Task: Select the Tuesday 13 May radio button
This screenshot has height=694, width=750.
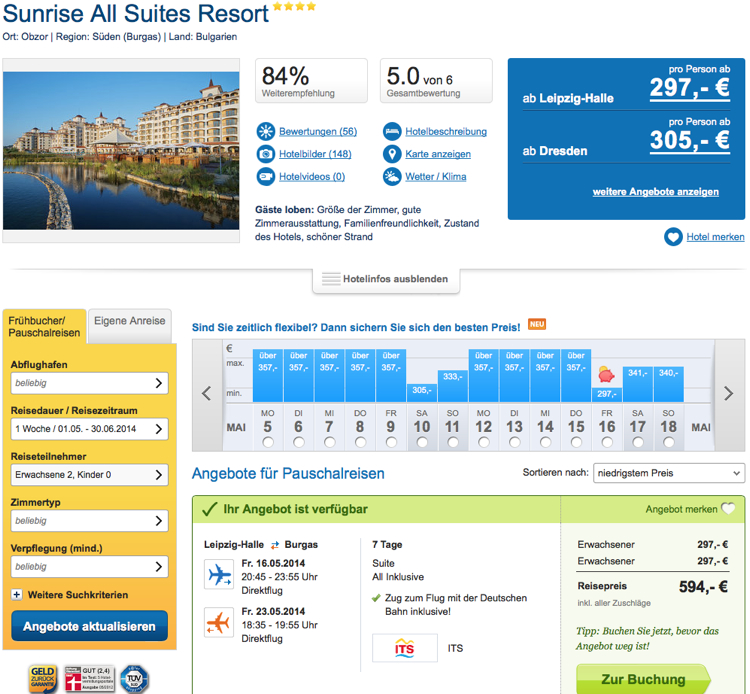Action: pyautogui.click(x=514, y=442)
